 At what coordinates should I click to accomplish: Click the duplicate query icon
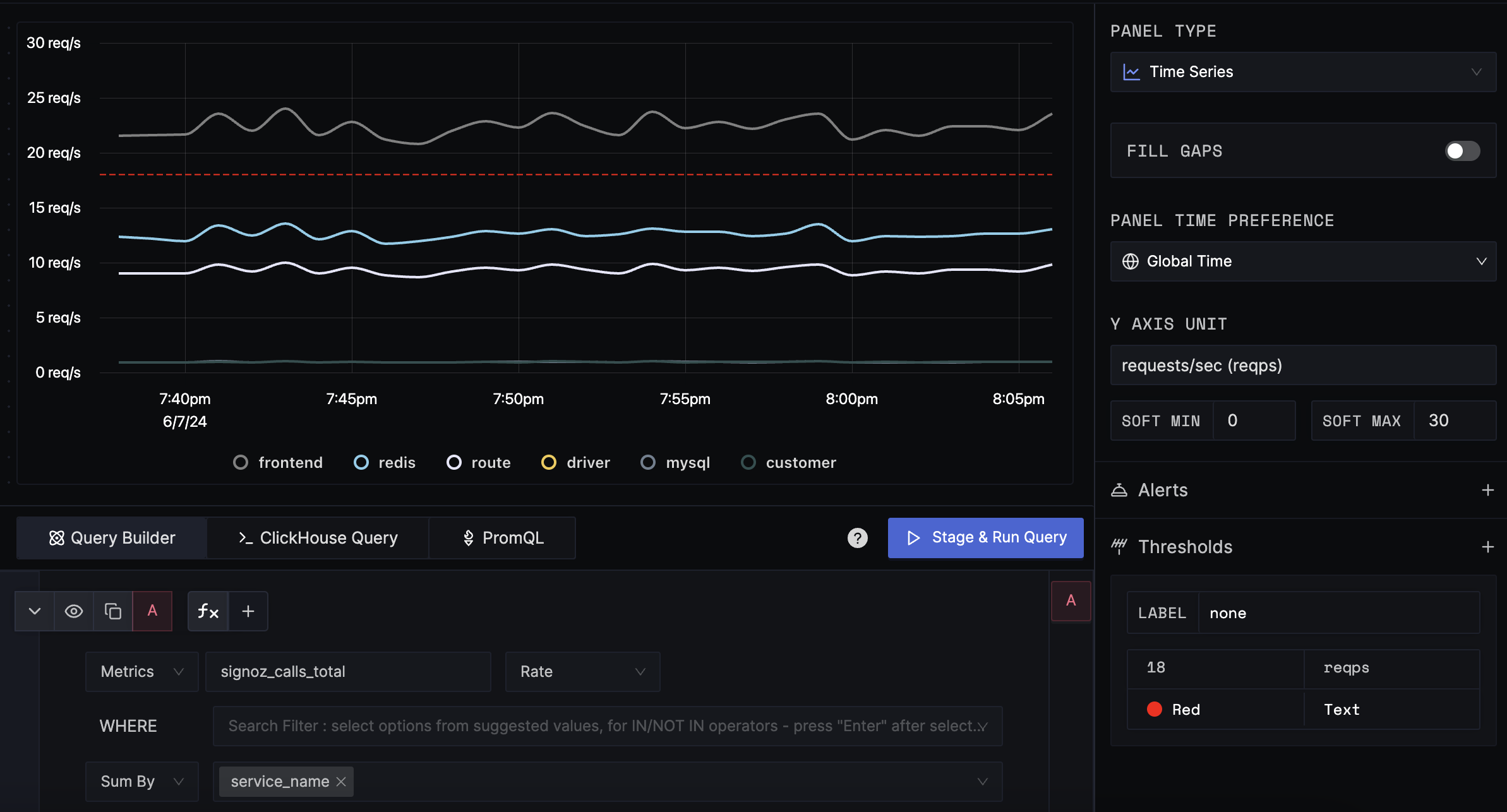(x=113, y=610)
